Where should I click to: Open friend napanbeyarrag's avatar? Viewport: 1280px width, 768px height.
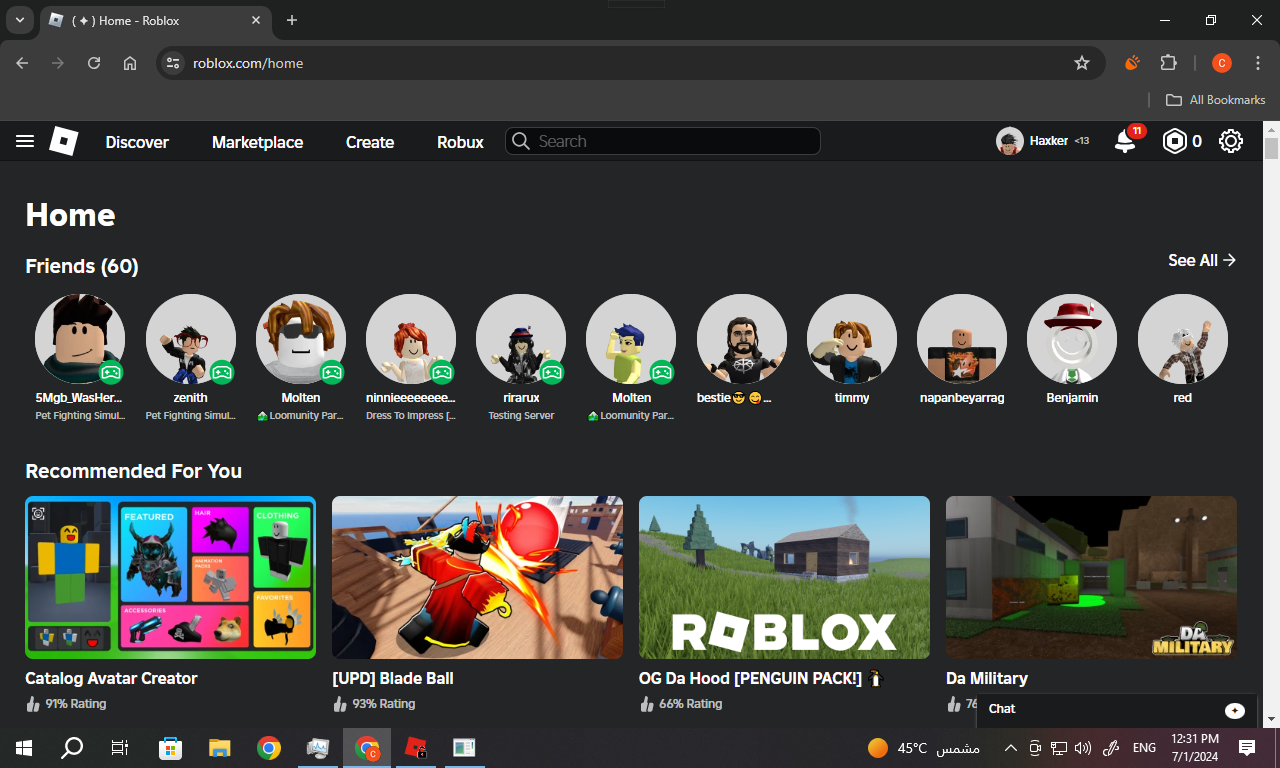[x=962, y=339]
